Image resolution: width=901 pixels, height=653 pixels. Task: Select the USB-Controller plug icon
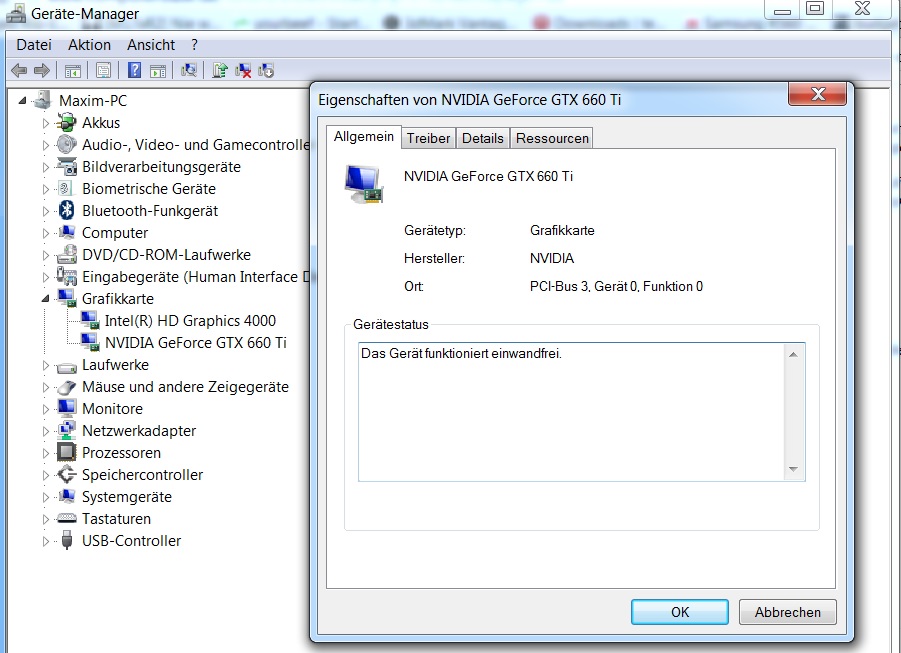(67, 540)
